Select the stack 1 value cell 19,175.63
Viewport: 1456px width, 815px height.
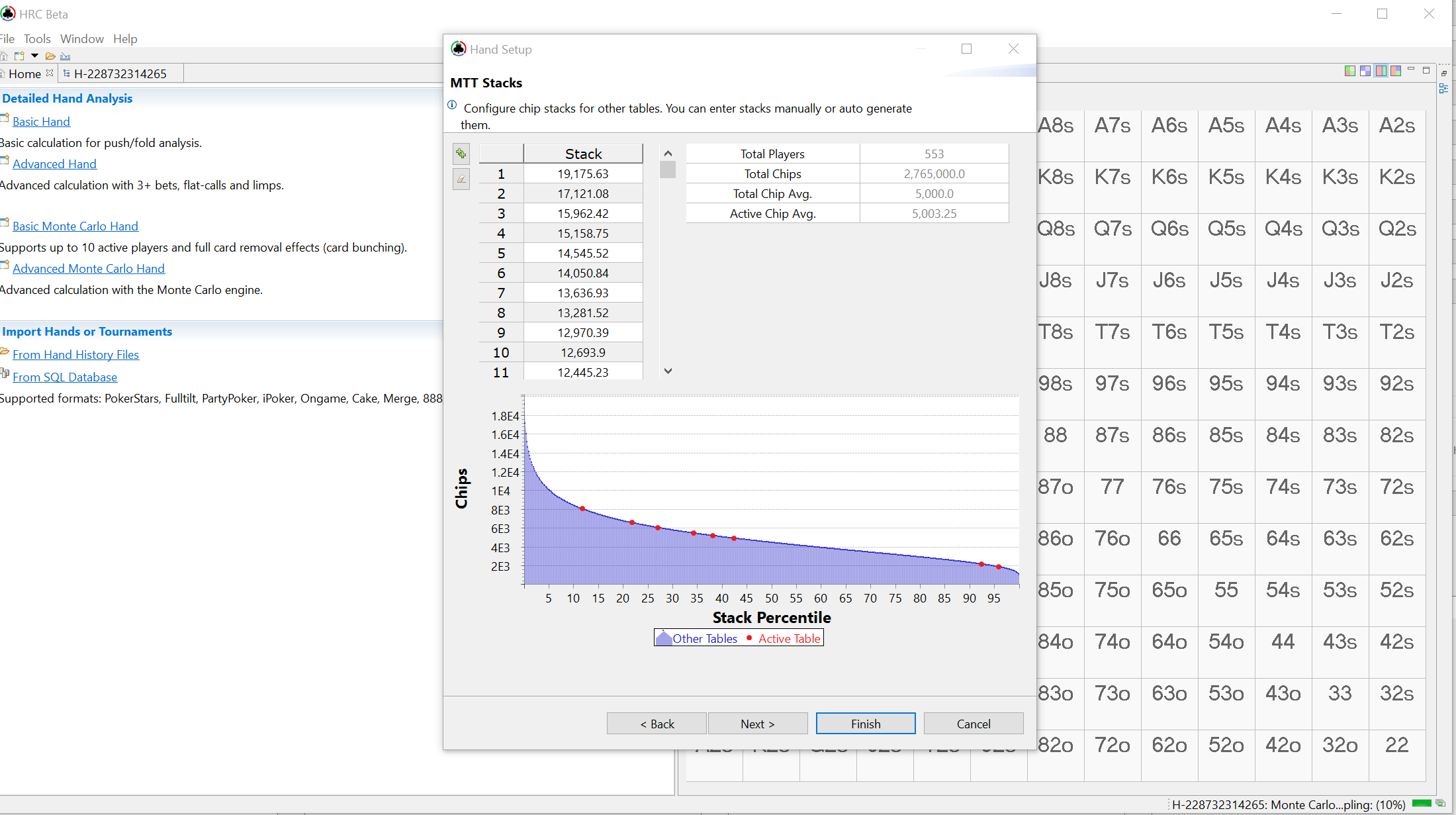coord(582,173)
